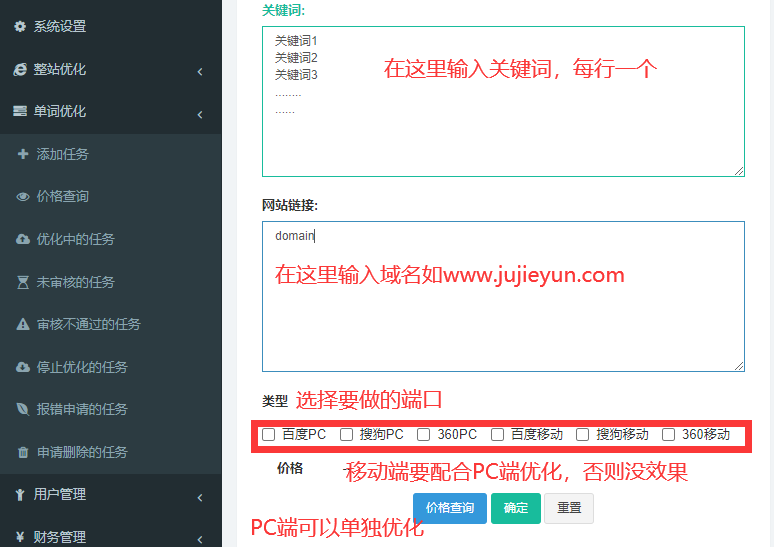Click the plus icon beside 添加任务

pos(23,154)
